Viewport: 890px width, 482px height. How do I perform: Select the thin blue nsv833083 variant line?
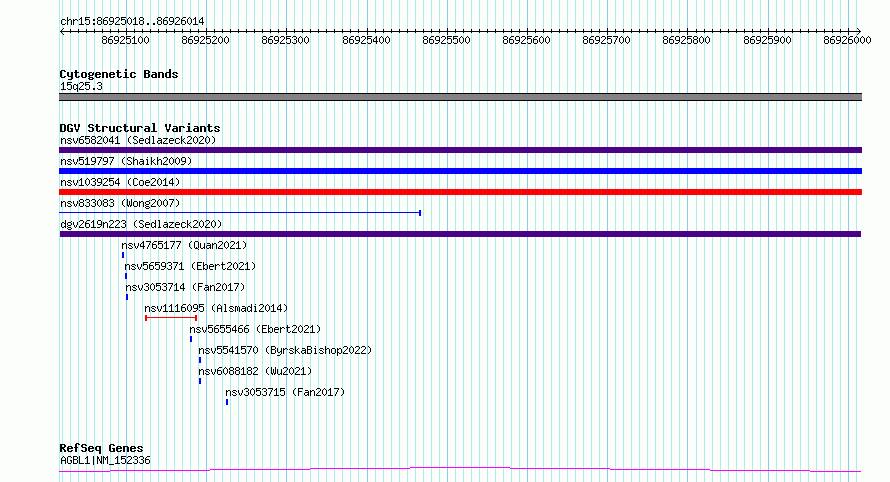[240, 213]
